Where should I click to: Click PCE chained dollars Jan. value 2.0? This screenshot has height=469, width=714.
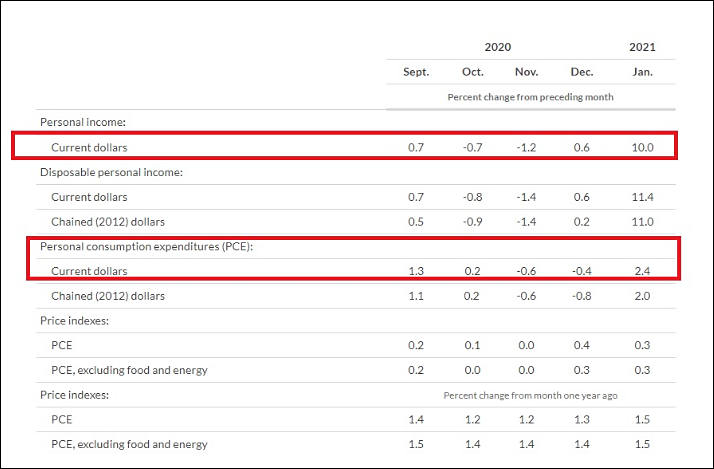coord(643,296)
